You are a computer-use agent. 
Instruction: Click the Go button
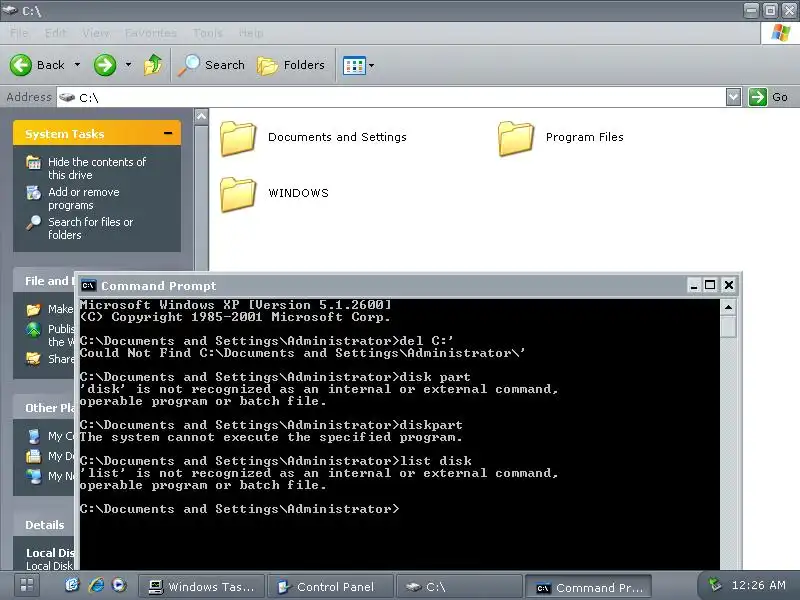tap(769, 97)
